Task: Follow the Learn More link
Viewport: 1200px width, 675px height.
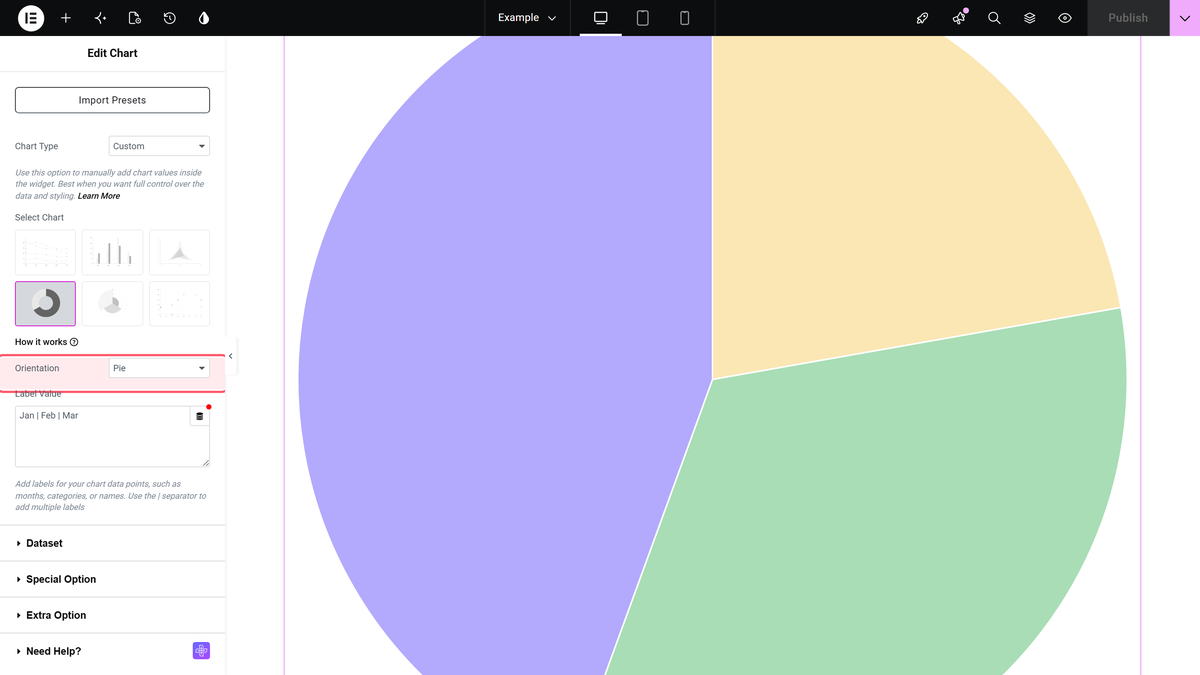Action: point(99,196)
